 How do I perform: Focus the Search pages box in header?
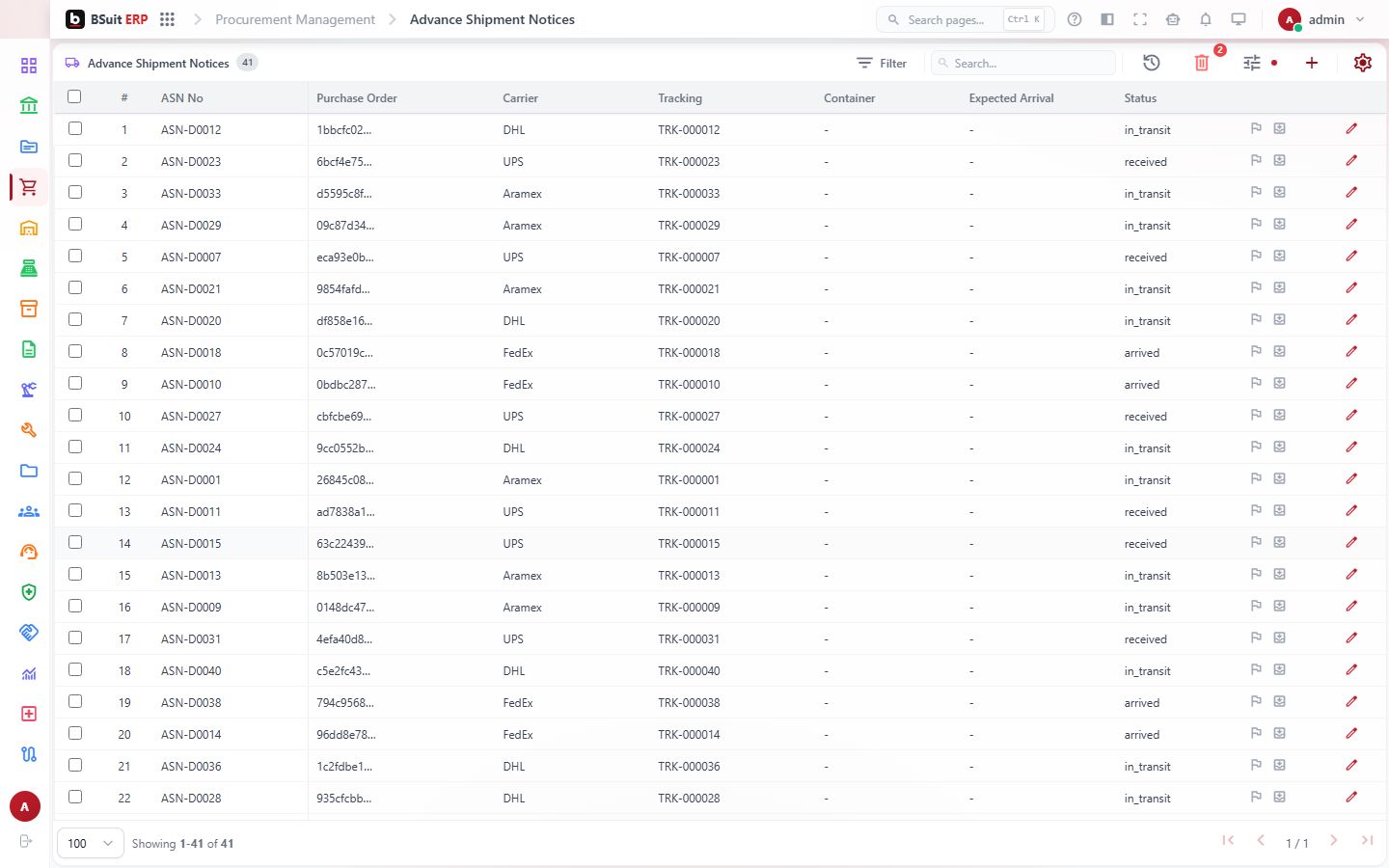[965, 19]
